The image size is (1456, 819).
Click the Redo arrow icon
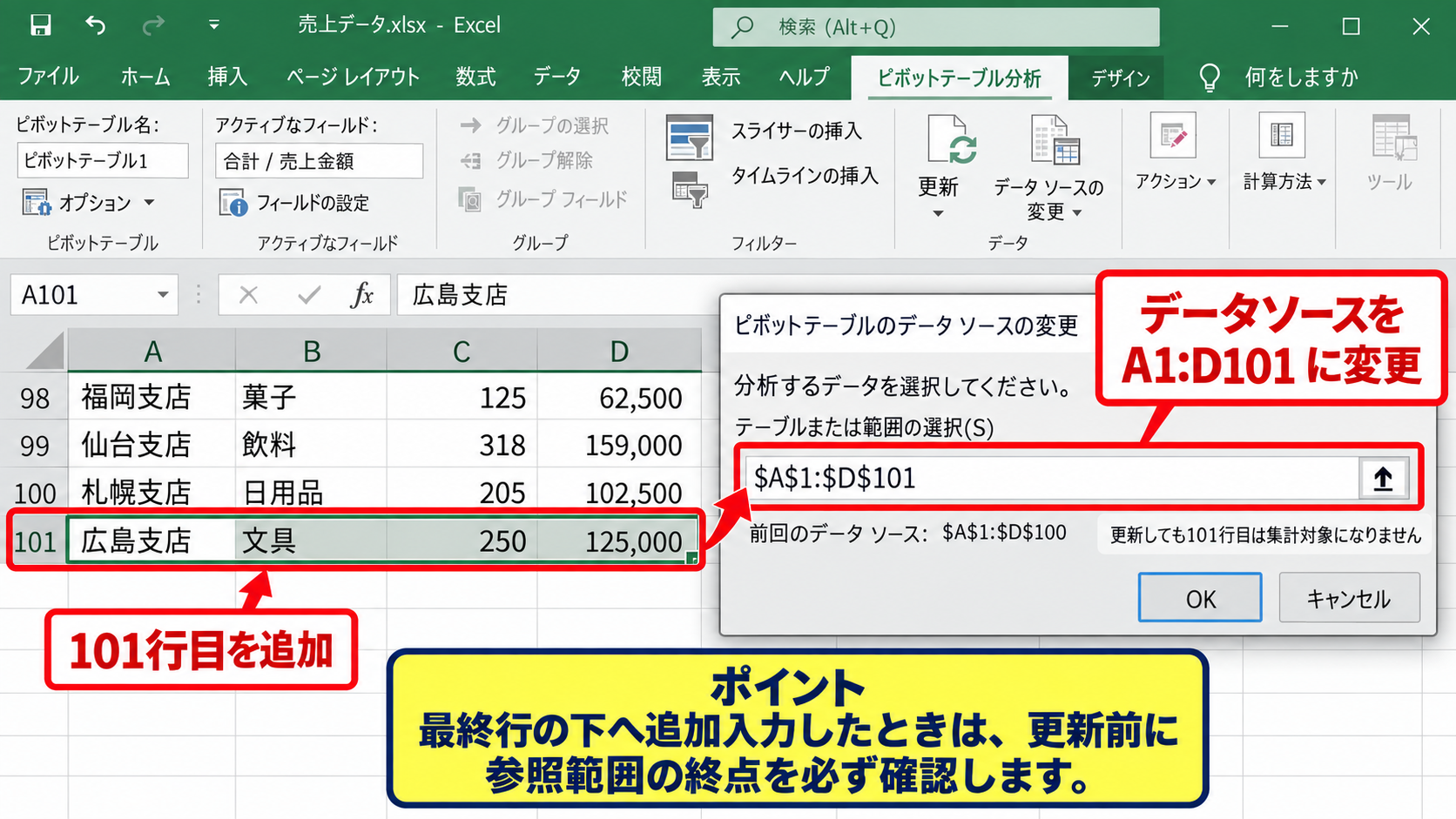click(x=153, y=25)
